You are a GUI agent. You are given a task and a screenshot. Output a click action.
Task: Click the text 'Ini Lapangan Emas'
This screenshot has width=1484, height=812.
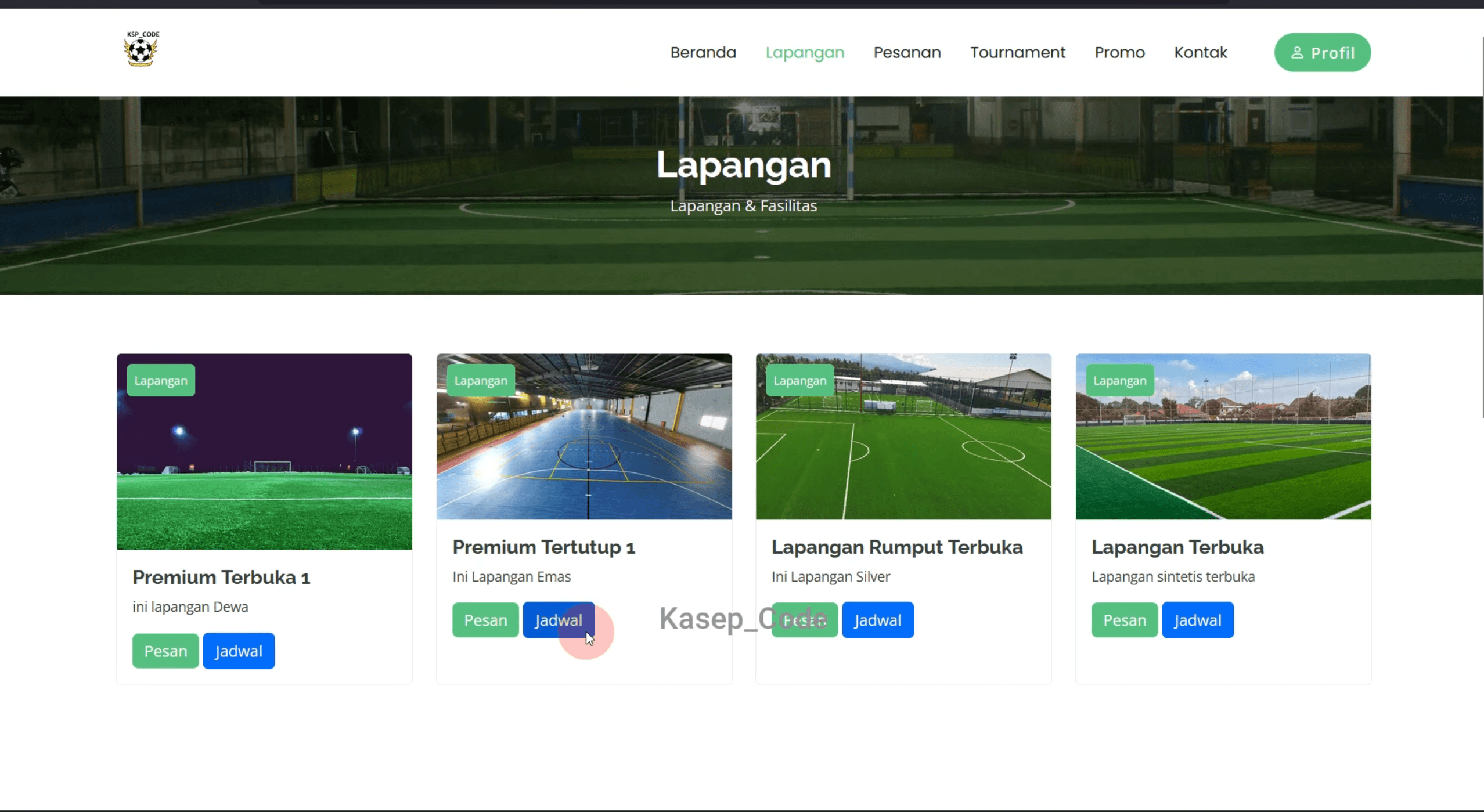(512, 576)
